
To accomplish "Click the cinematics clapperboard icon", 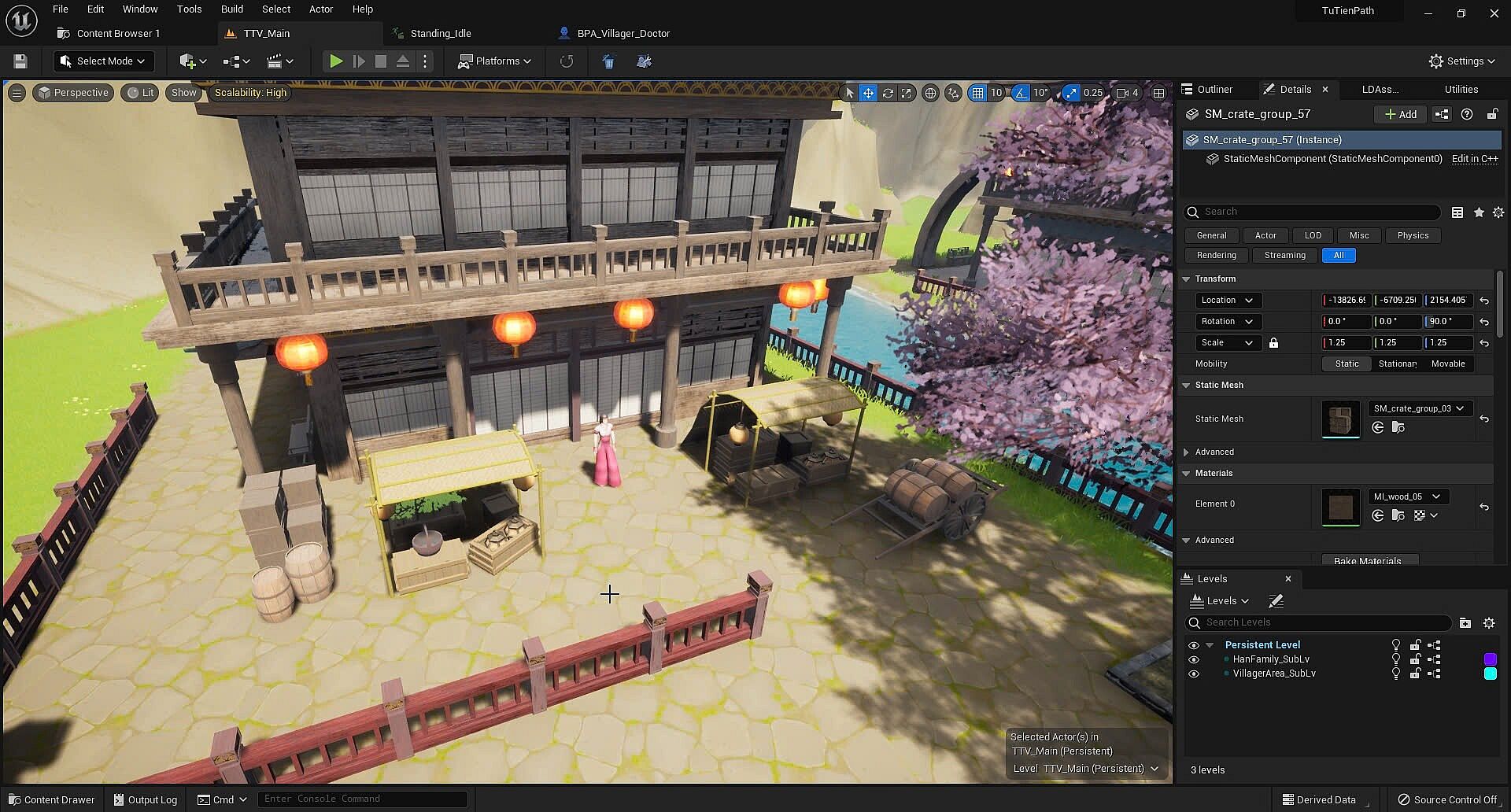I will pyautogui.click(x=279, y=61).
